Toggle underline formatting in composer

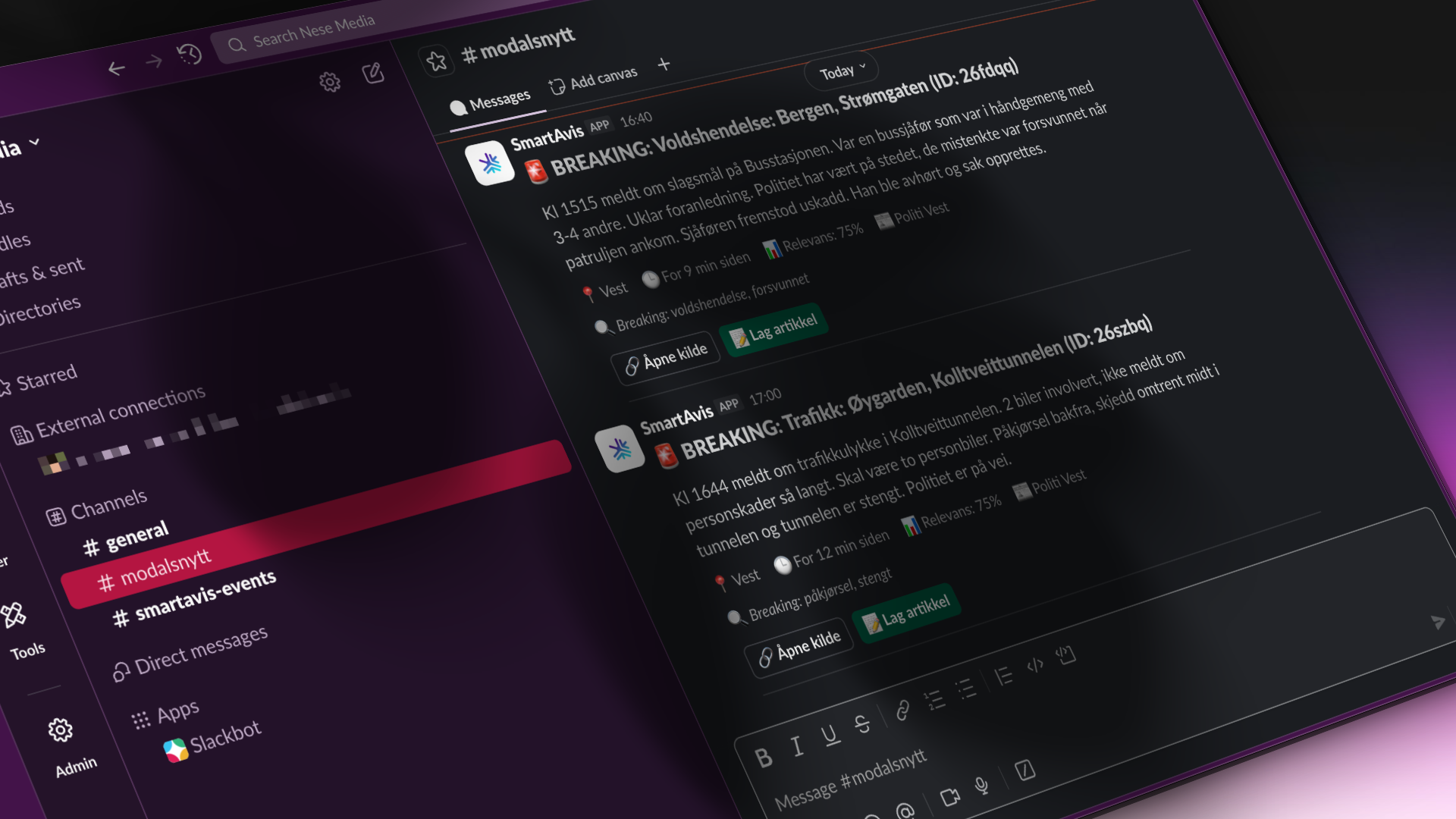pyautogui.click(x=830, y=735)
